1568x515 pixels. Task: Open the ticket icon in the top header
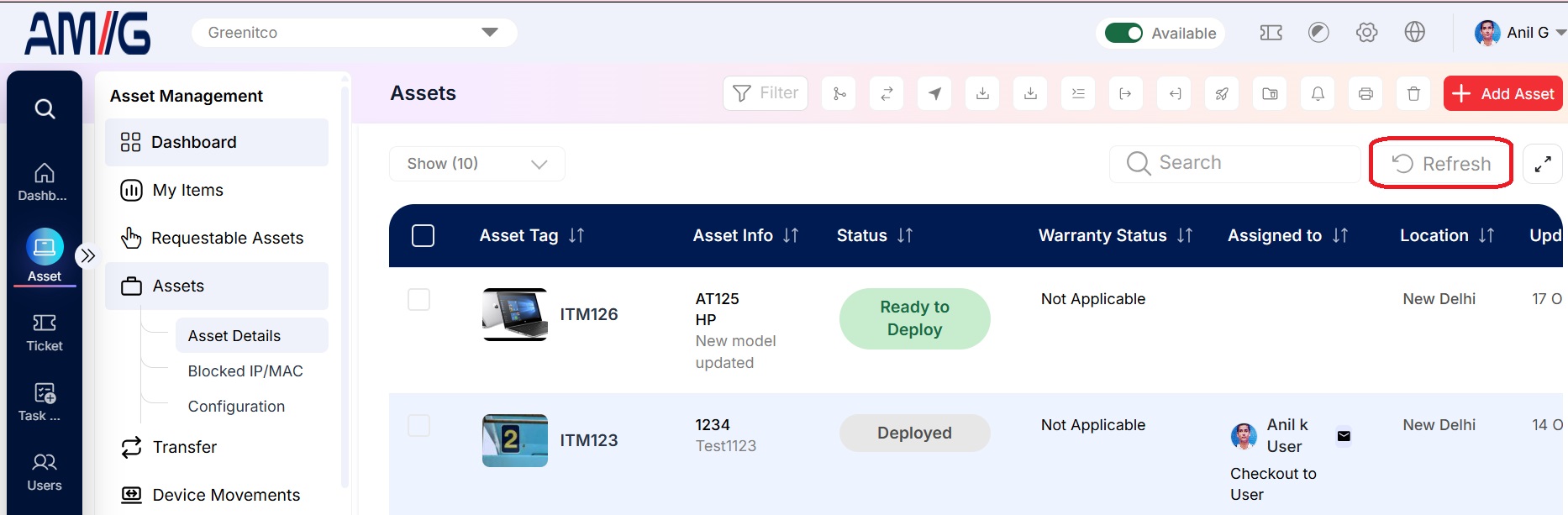point(1271,33)
